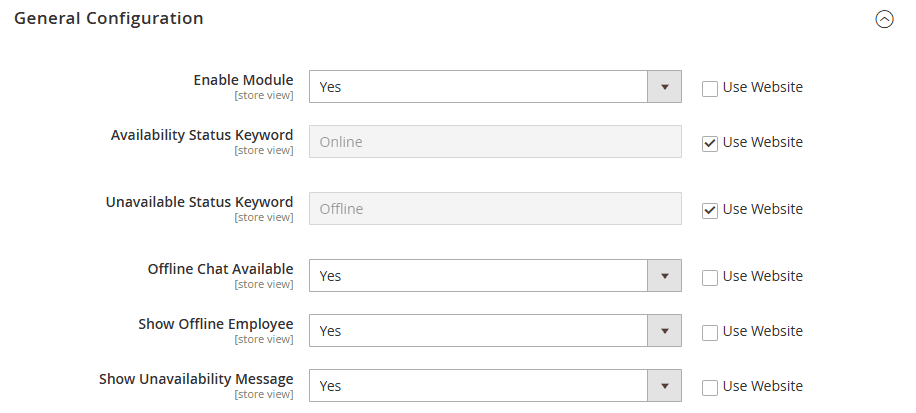Click the Offline Chat Available dropdown arrow

tap(664, 276)
